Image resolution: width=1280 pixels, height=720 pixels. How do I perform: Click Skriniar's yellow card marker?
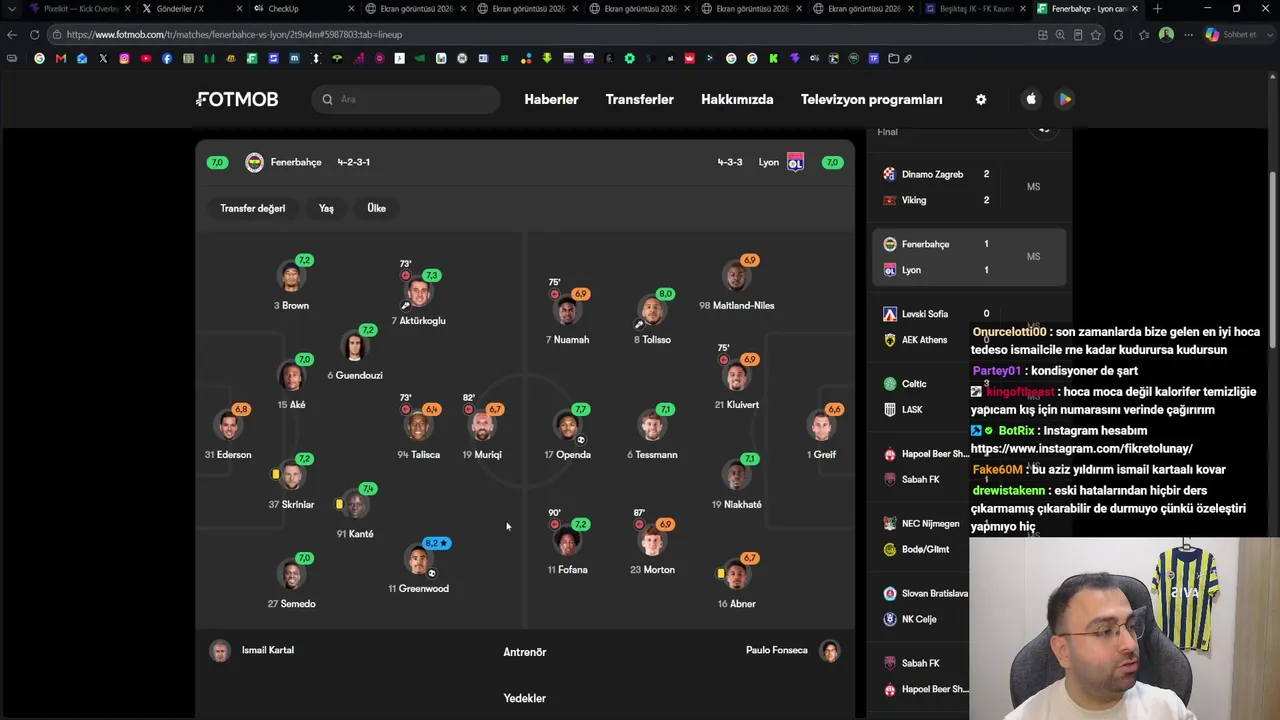pyautogui.click(x=275, y=474)
